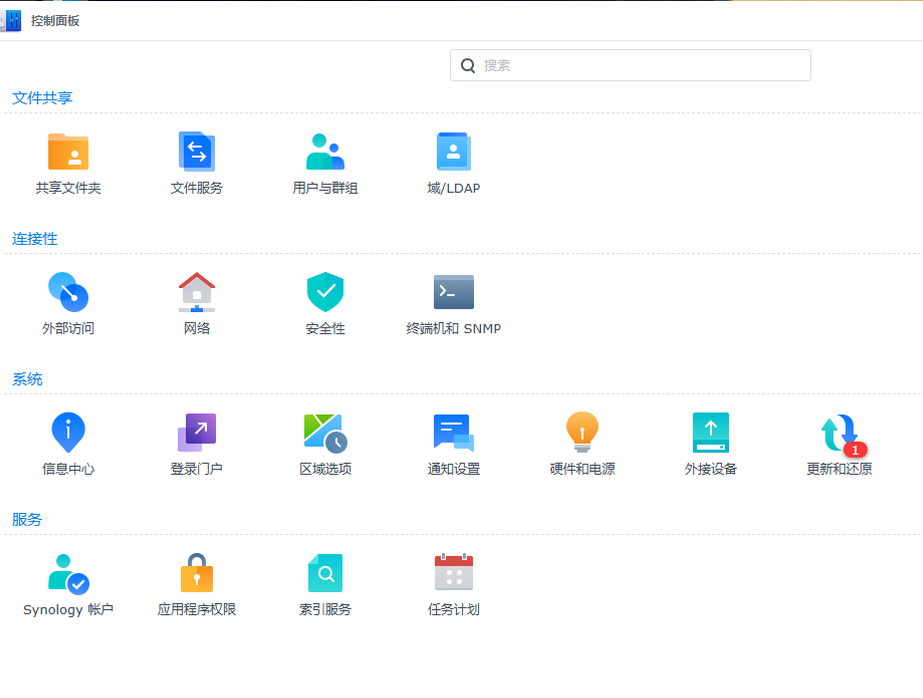Open 外接设备 external devices icon
The width and height of the screenshot is (923, 698).
(x=710, y=433)
